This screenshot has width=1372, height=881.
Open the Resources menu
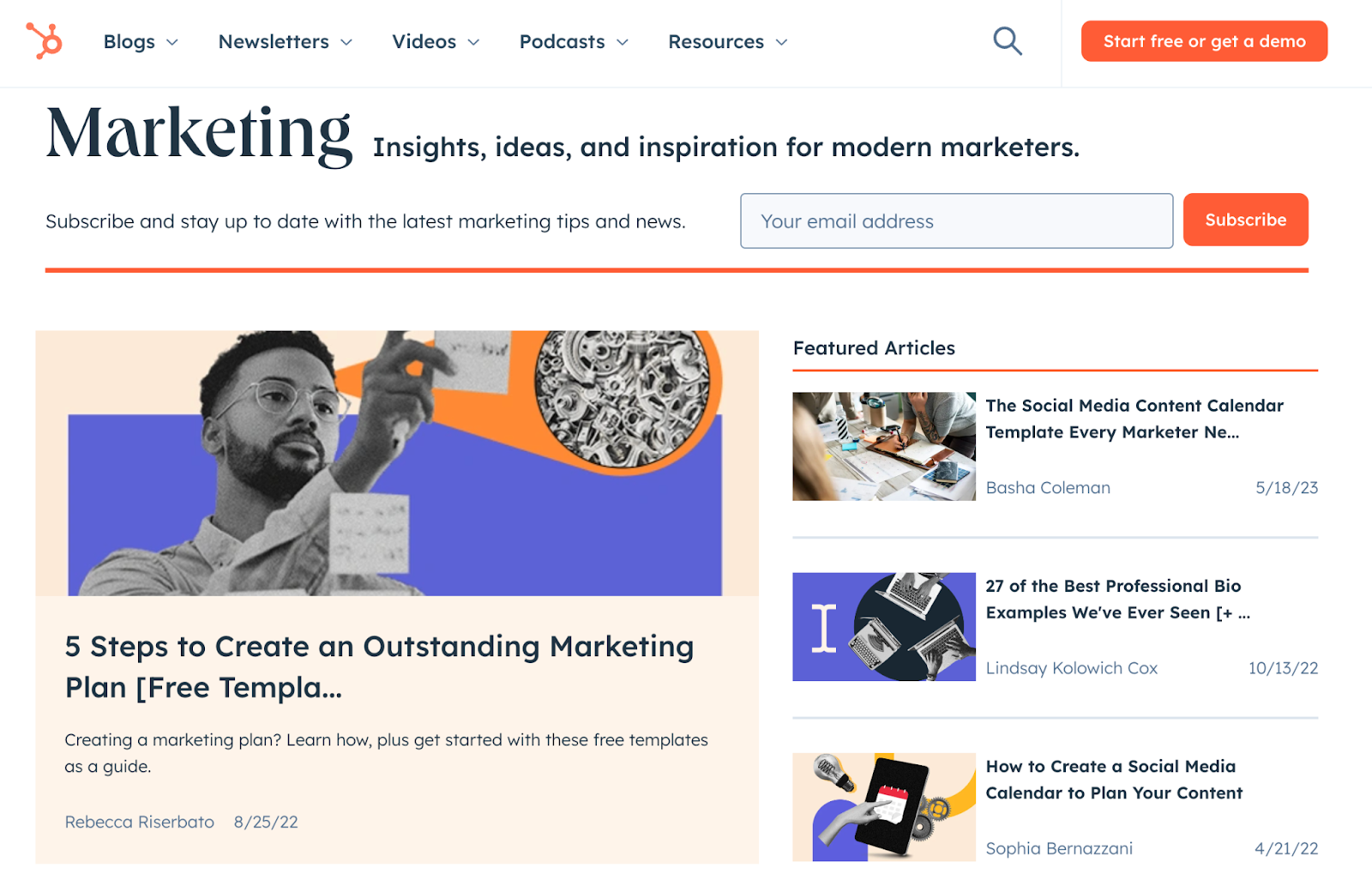[727, 42]
